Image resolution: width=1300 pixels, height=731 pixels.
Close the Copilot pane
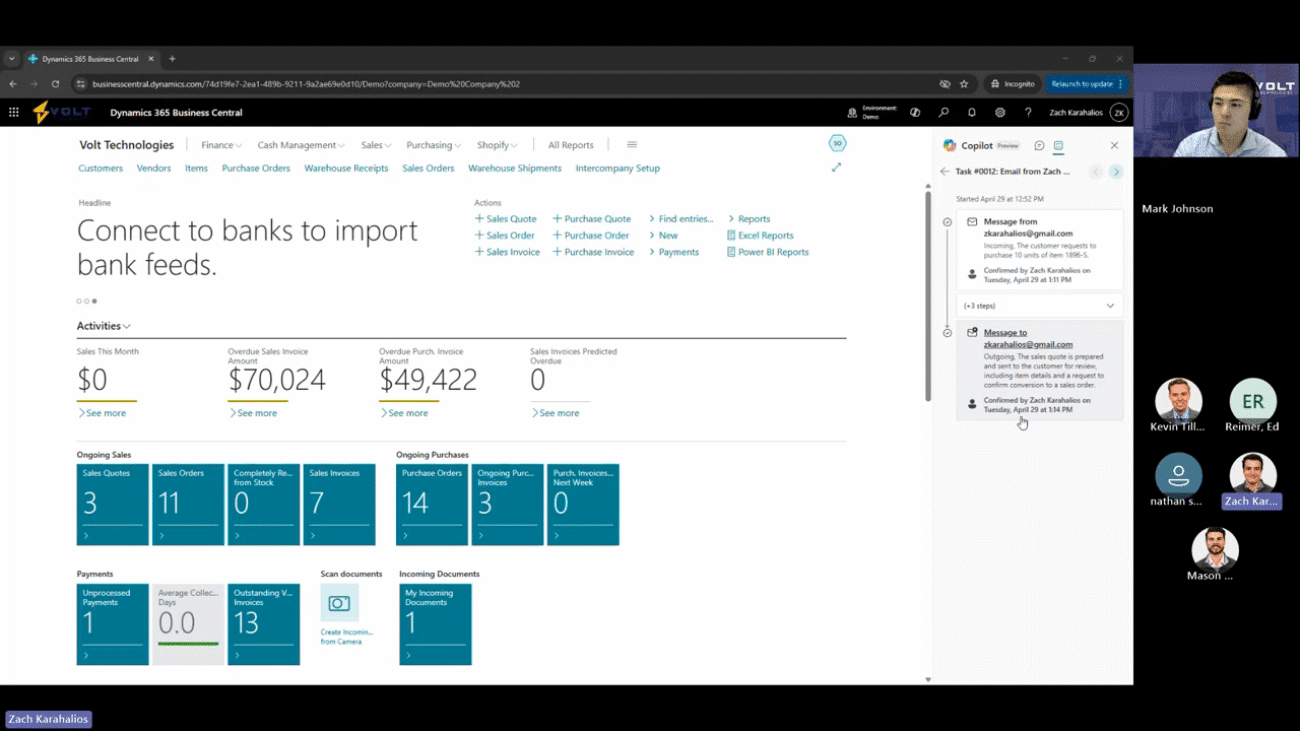[1114, 146]
